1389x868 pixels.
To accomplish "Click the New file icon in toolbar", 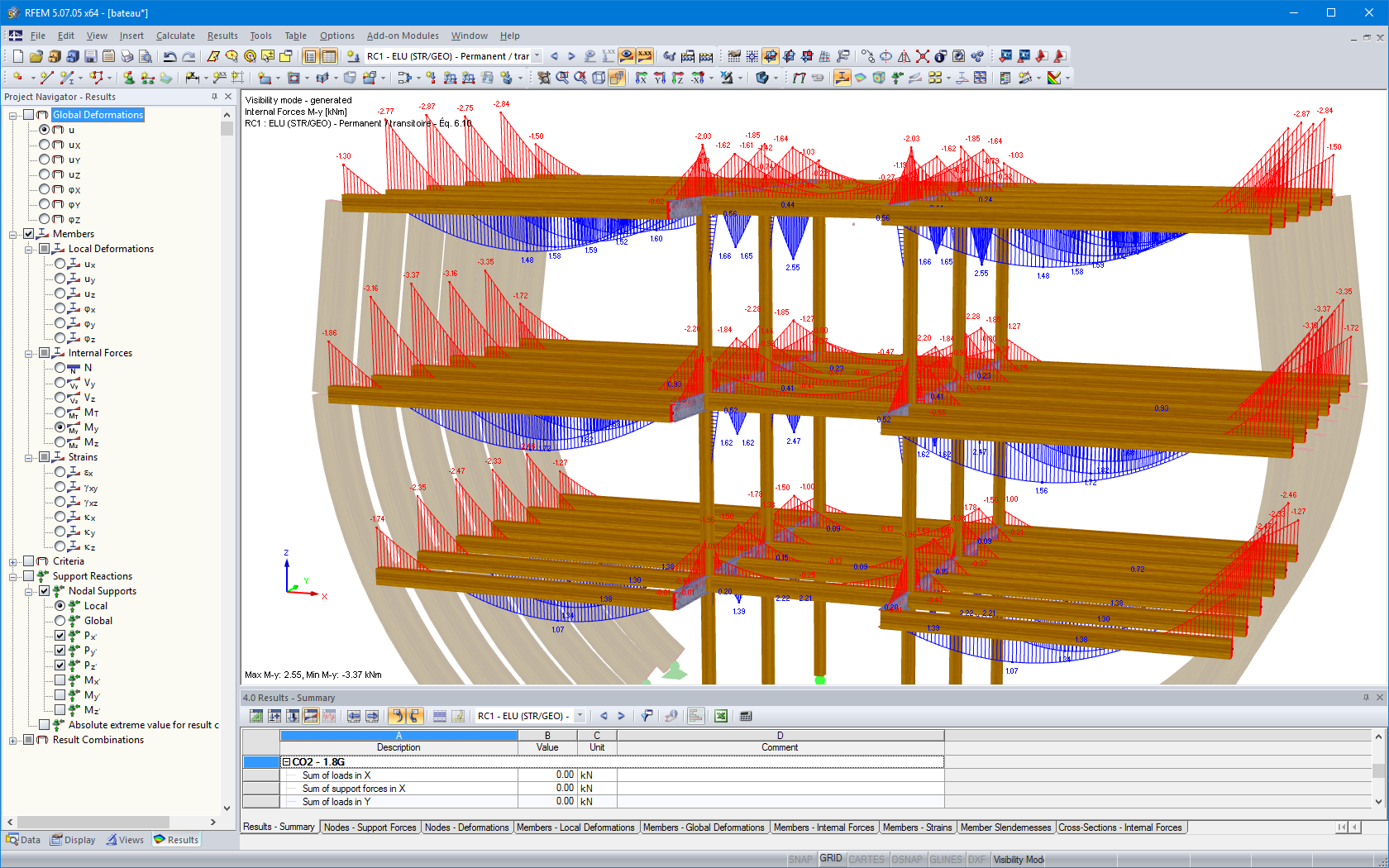I will (18, 56).
